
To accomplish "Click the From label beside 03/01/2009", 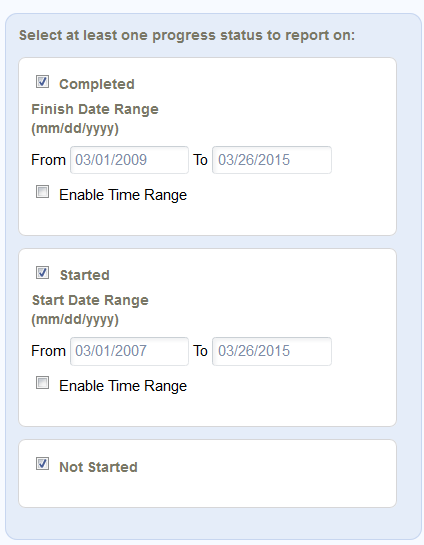I will (x=48, y=160).
